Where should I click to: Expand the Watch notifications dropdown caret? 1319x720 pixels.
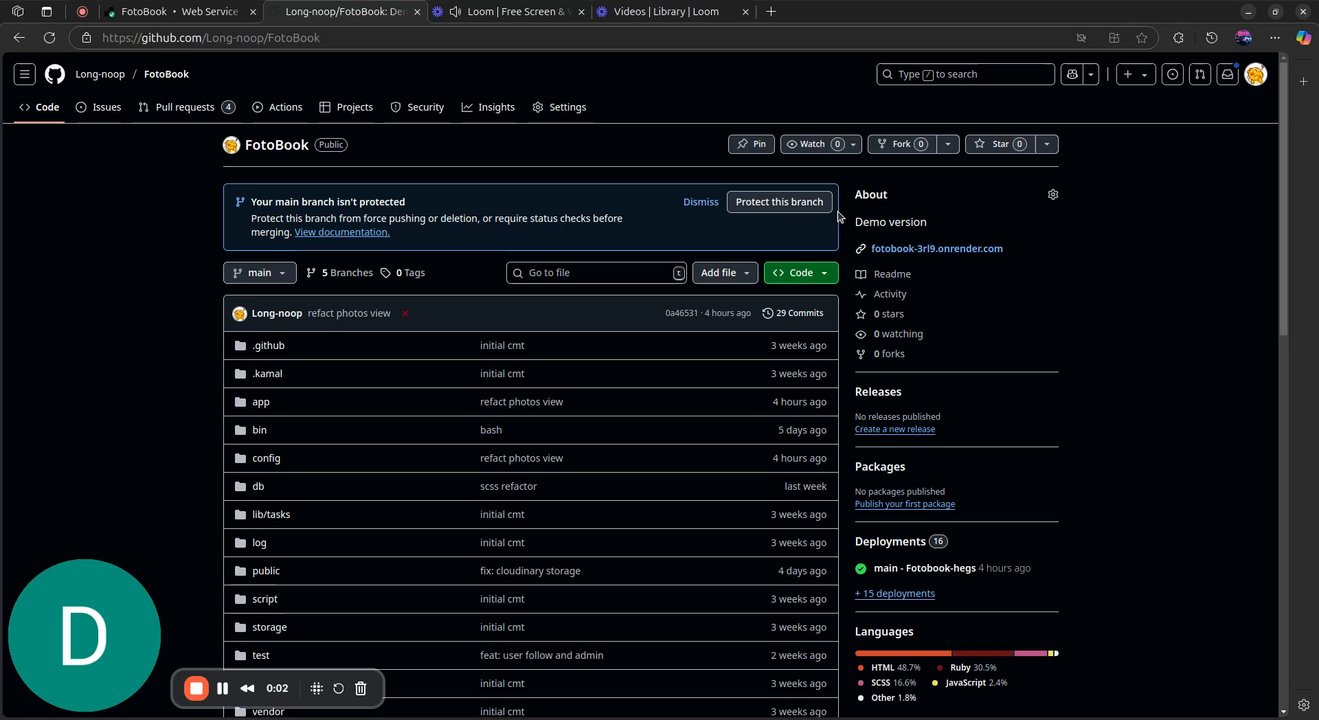click(853, 144)
